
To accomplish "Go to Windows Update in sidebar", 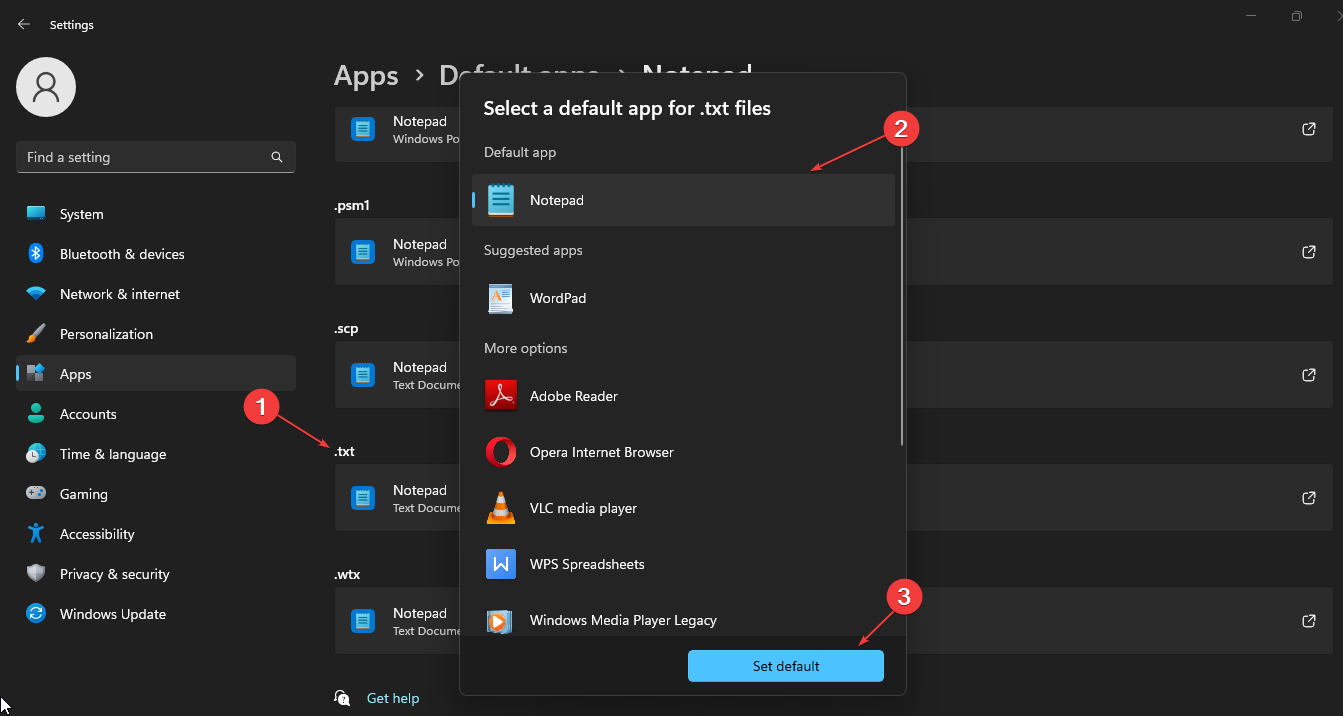I will (112, 614).
